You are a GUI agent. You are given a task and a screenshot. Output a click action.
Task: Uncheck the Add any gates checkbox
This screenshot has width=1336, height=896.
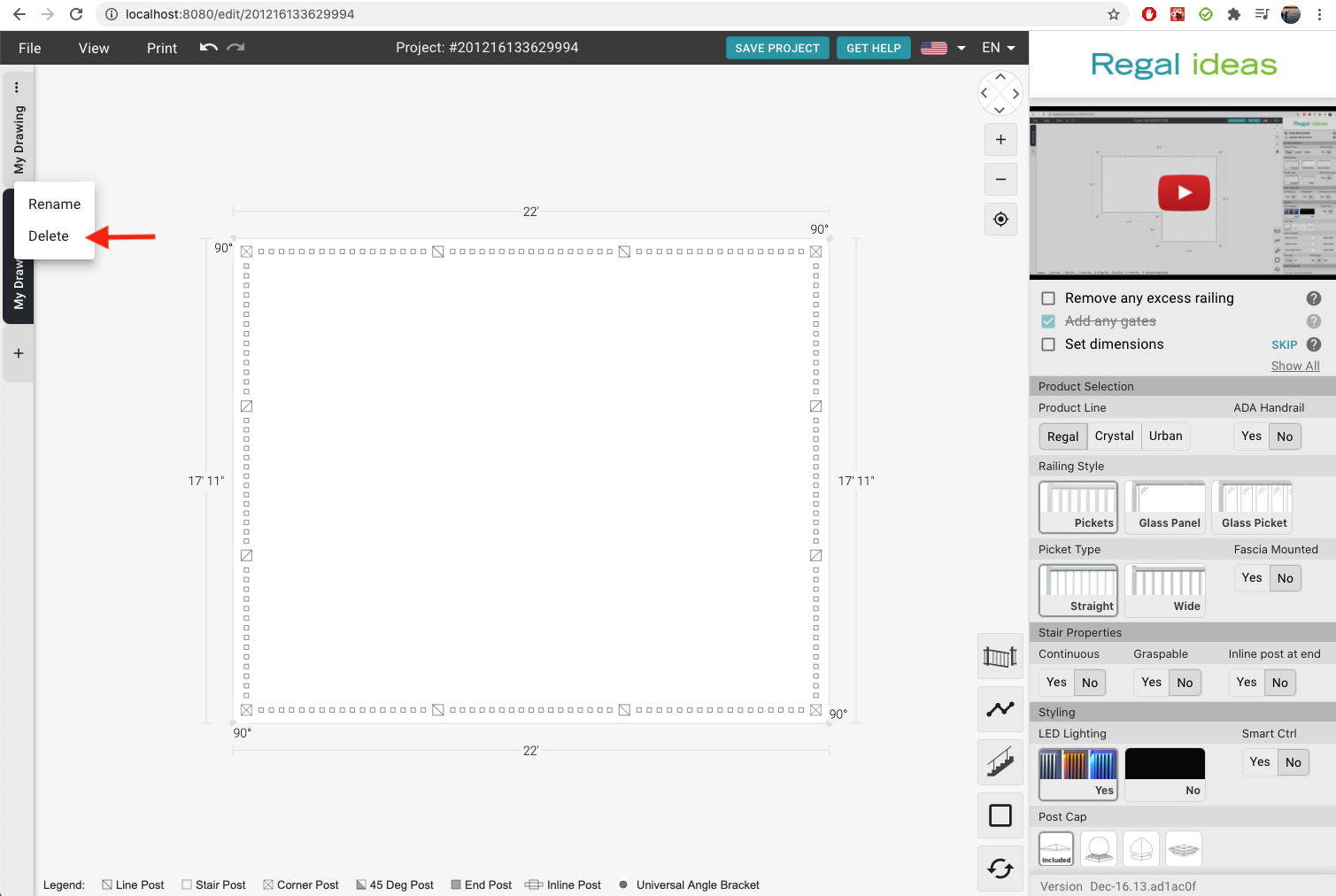pos(1048,321)
